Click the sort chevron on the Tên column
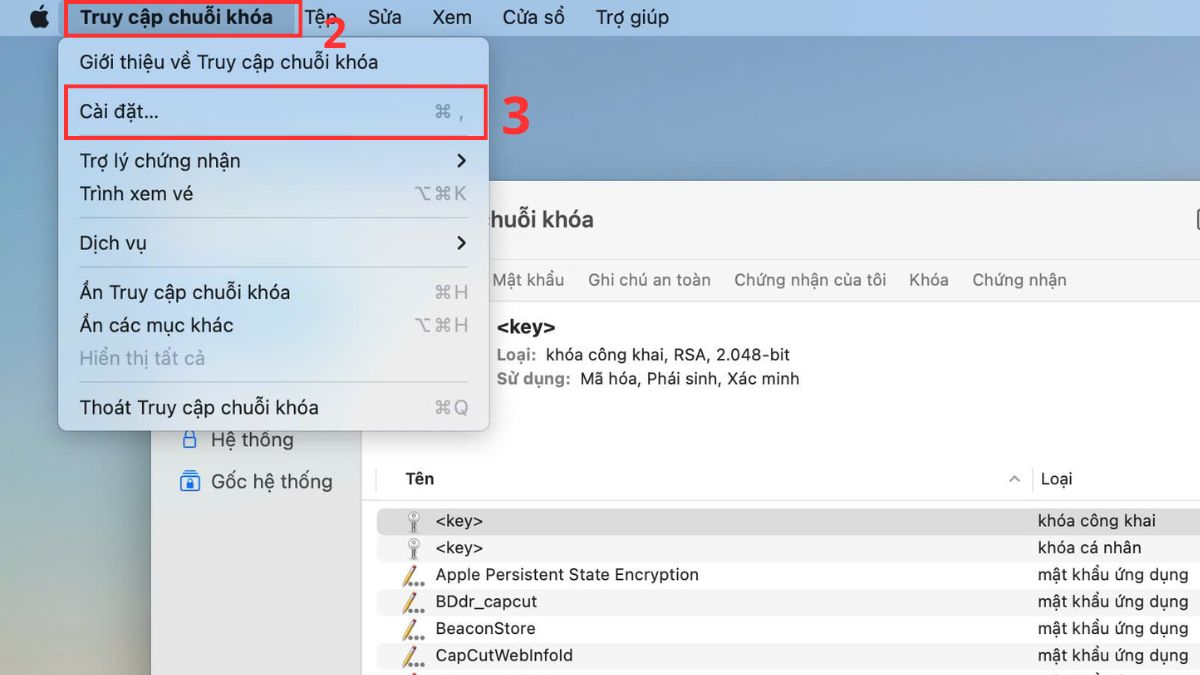Image resolution: width=1200 pixels, height=675 pixels. click(1015, 479)
